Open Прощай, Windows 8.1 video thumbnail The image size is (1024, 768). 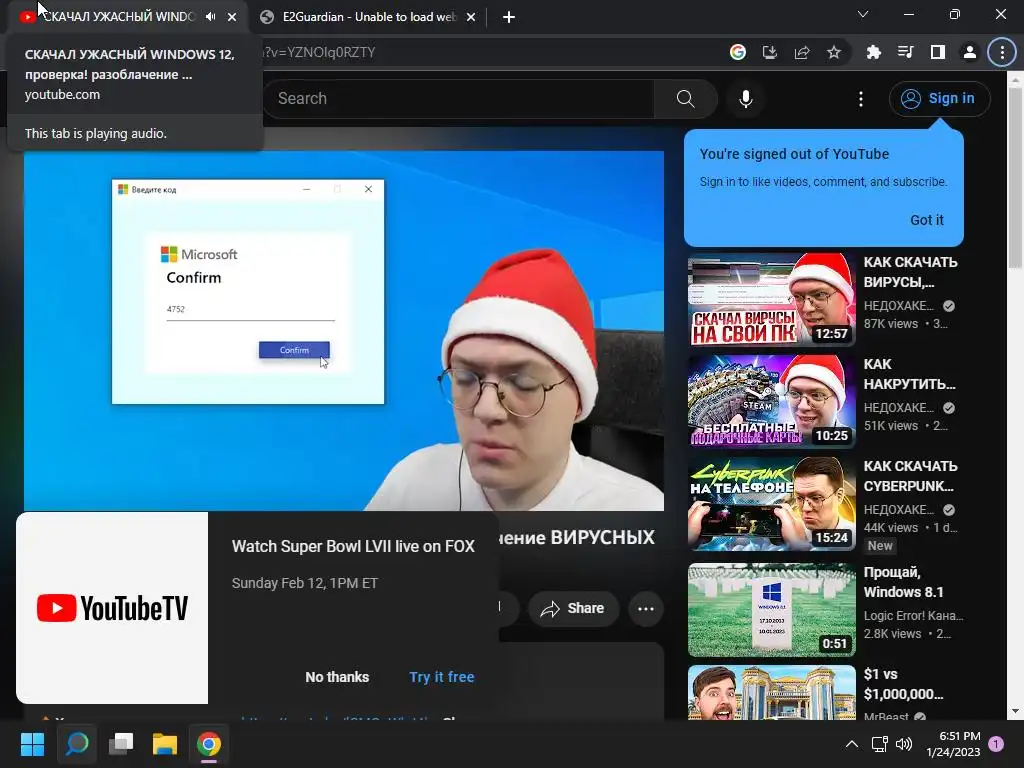(x=772, y=610)
